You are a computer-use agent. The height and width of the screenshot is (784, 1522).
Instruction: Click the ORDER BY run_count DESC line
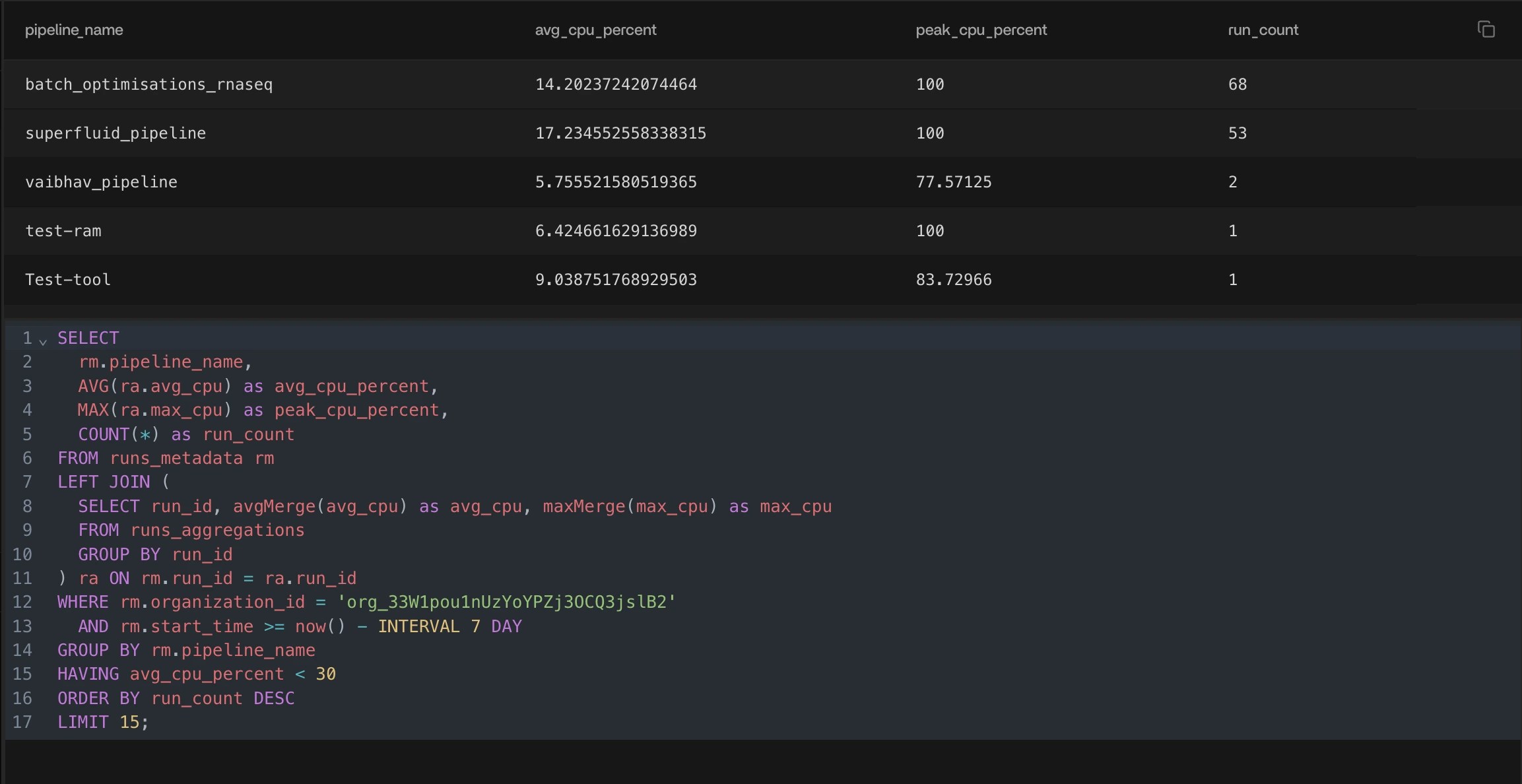[176, 698]
